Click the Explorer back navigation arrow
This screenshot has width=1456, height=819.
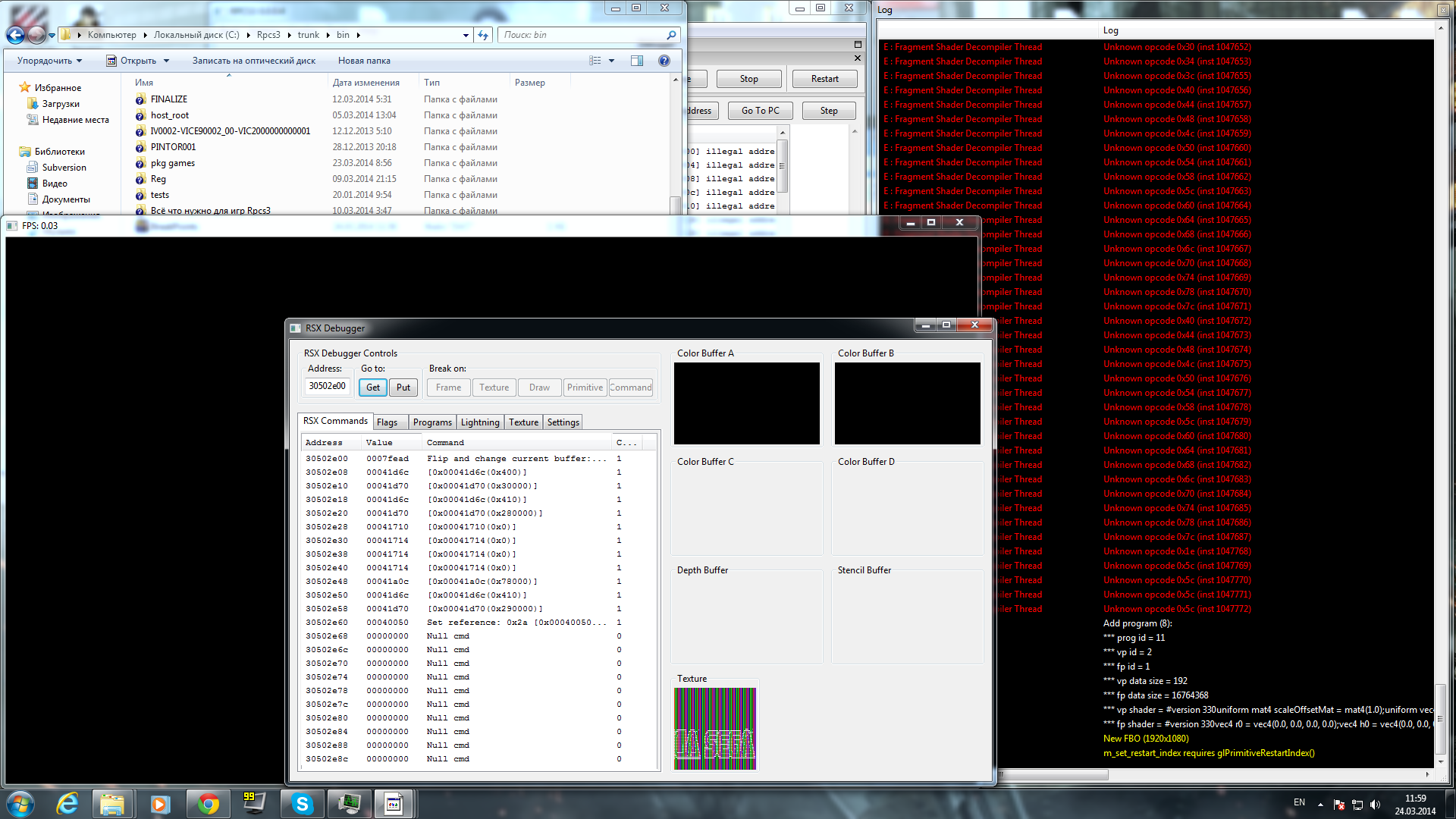coord(15,35)
